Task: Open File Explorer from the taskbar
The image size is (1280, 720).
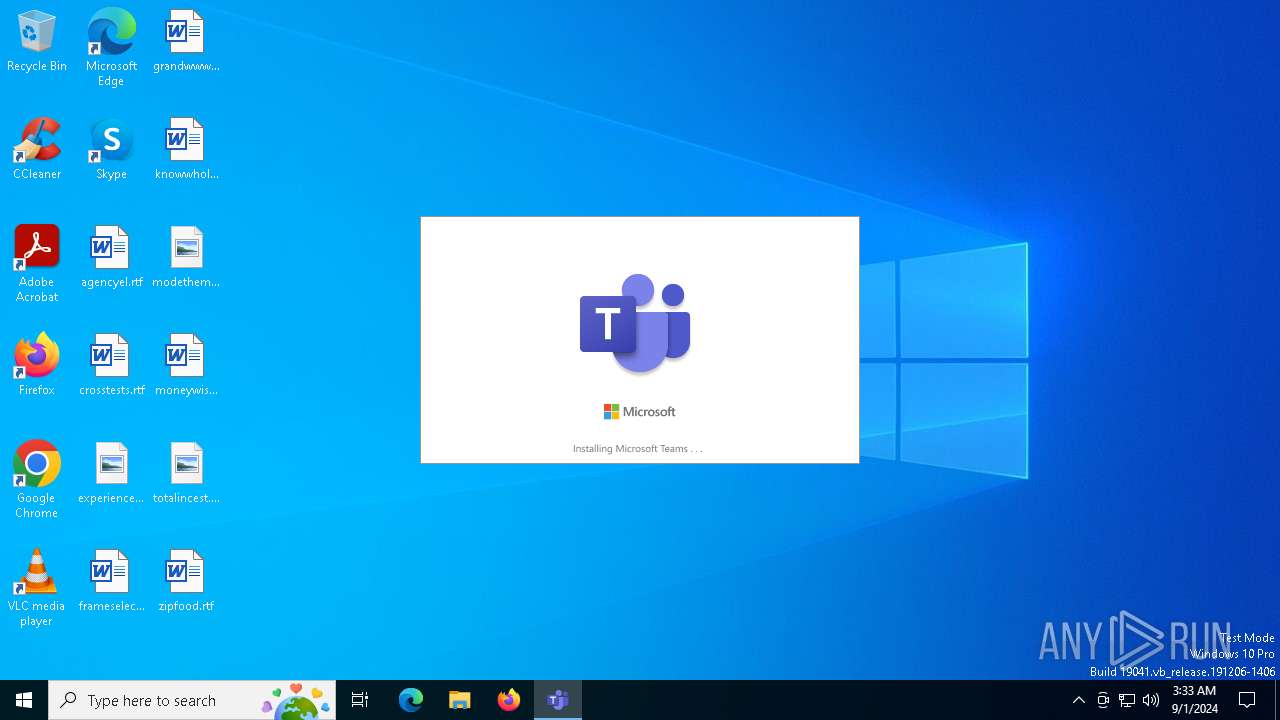Action: pyautogui.click(x=460, y=700)
